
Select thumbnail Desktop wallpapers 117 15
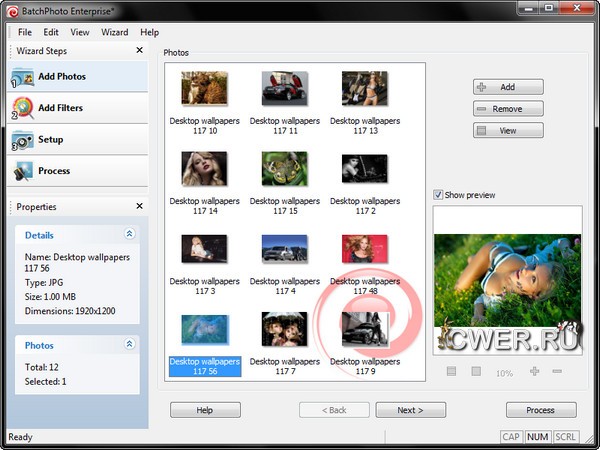pyautogui.click(x=285, y=169)
